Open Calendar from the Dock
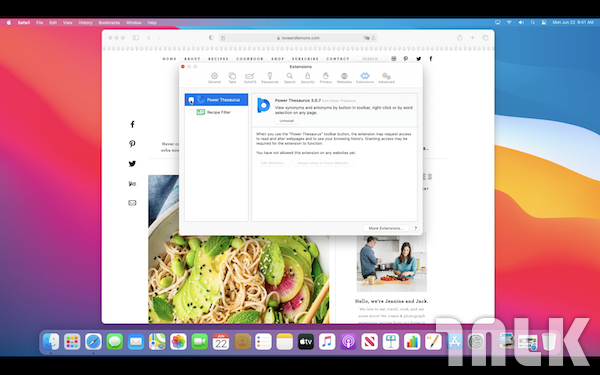 coord(221,342)
